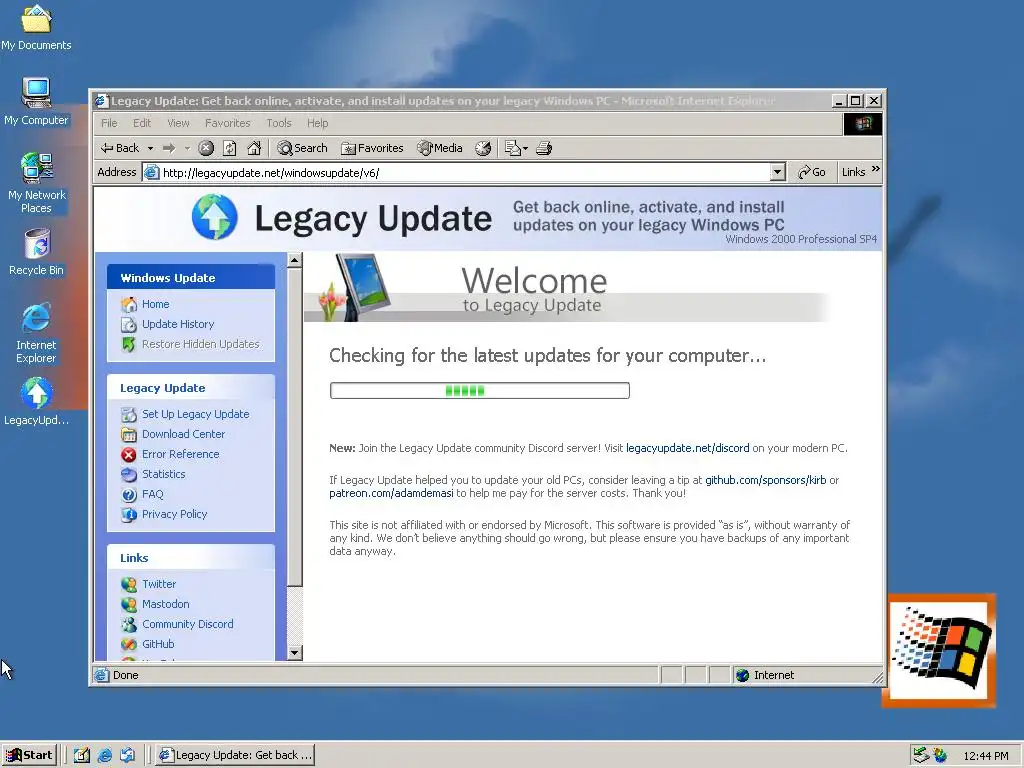Launch Outlook Express from quick launch
This screenshot has width=1024, height=768.
[127, 755]
